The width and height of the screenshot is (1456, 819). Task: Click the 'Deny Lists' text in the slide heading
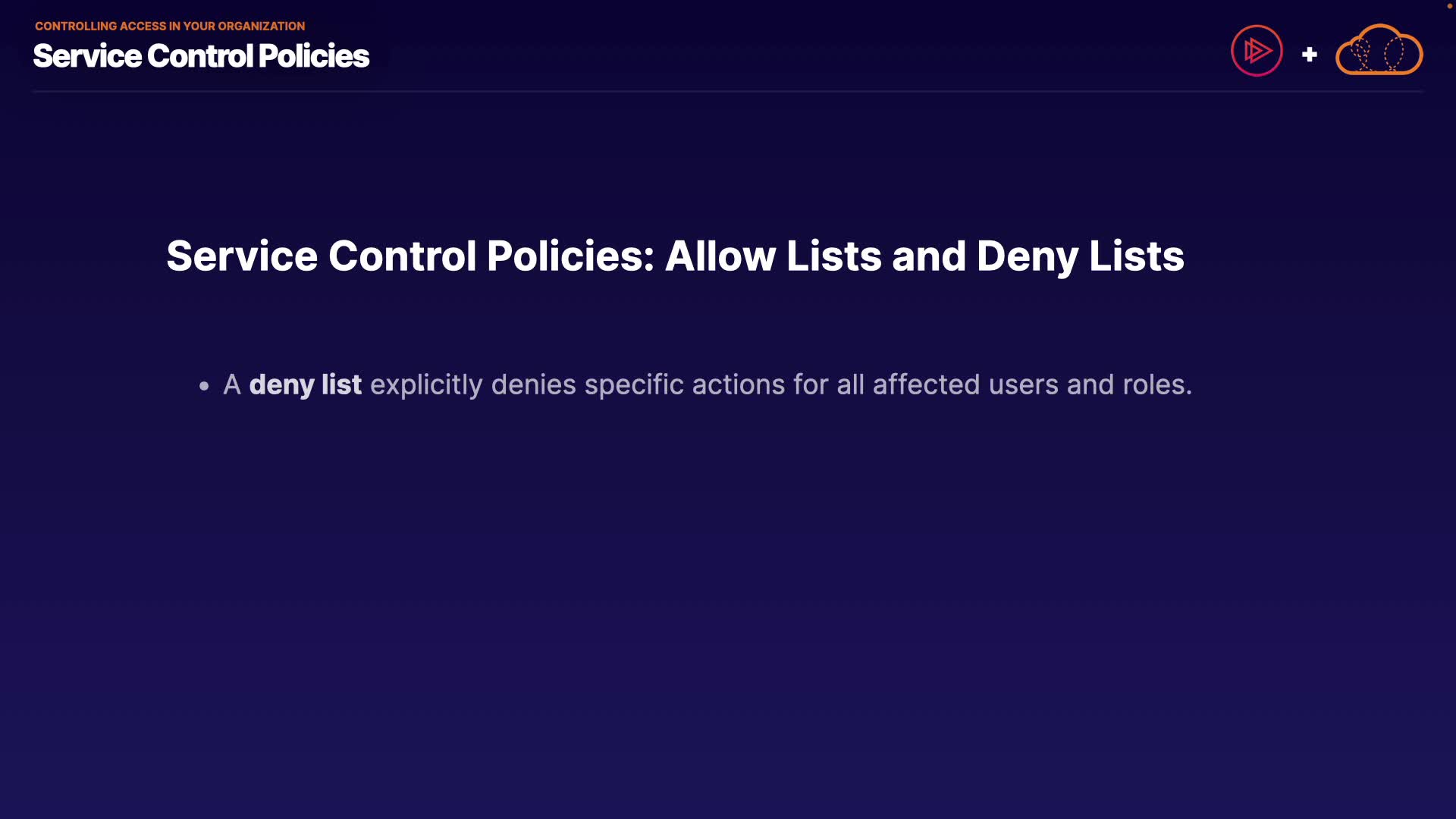point(1080,256)
